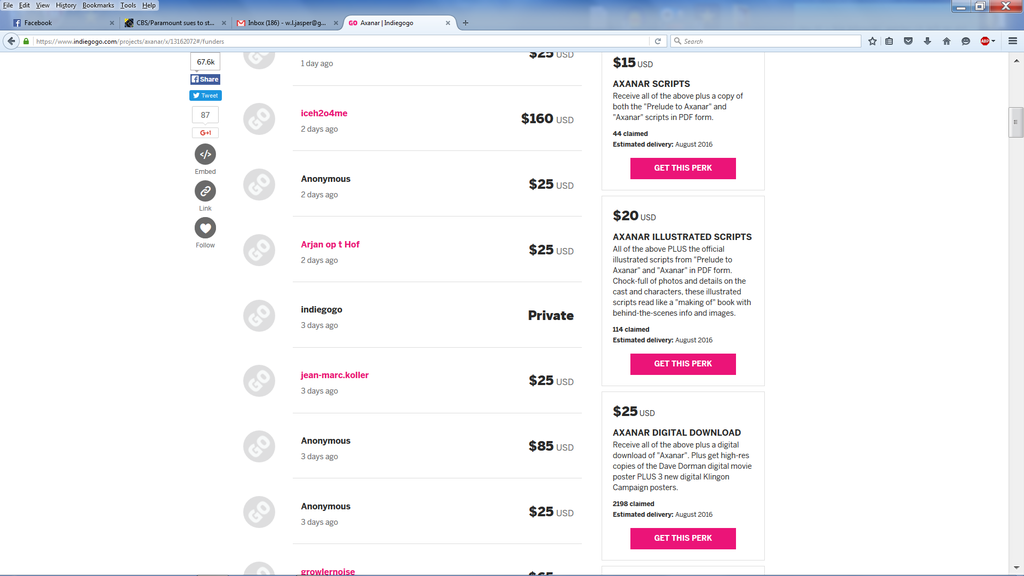The image size is (1024, 576).
Task: Open Downloads arrow icon
Action: [927, 41]
